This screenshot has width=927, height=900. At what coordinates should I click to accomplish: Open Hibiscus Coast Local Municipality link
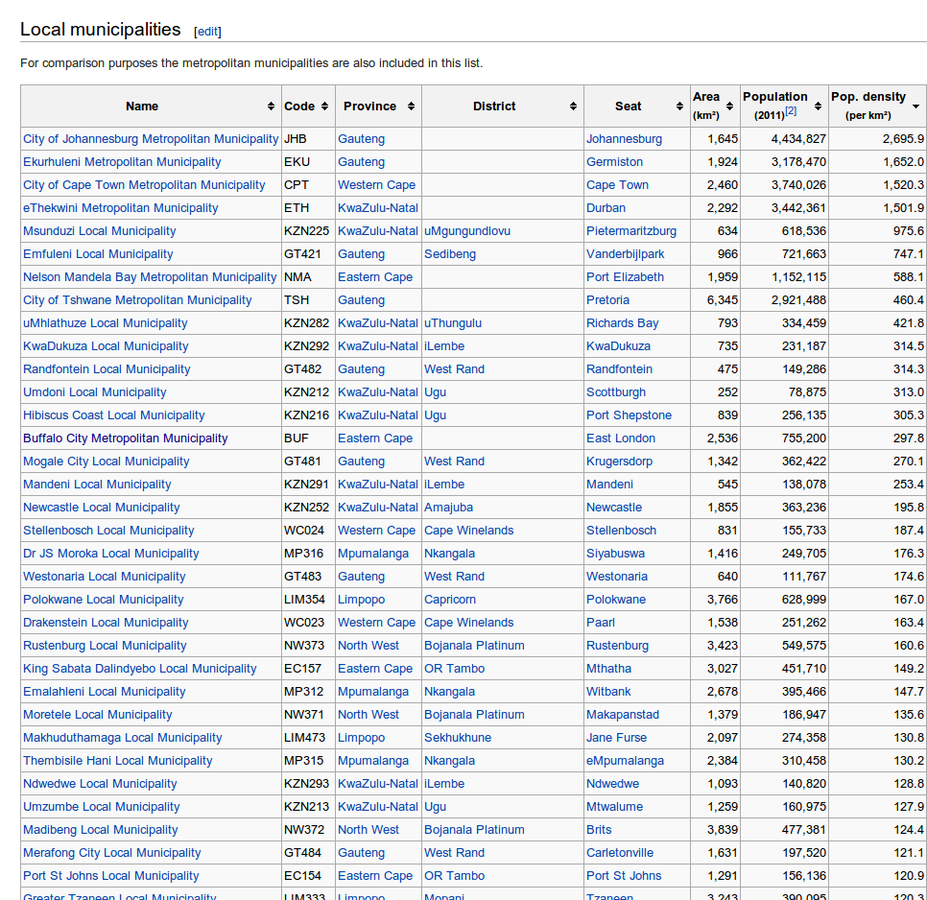(114, 416)
